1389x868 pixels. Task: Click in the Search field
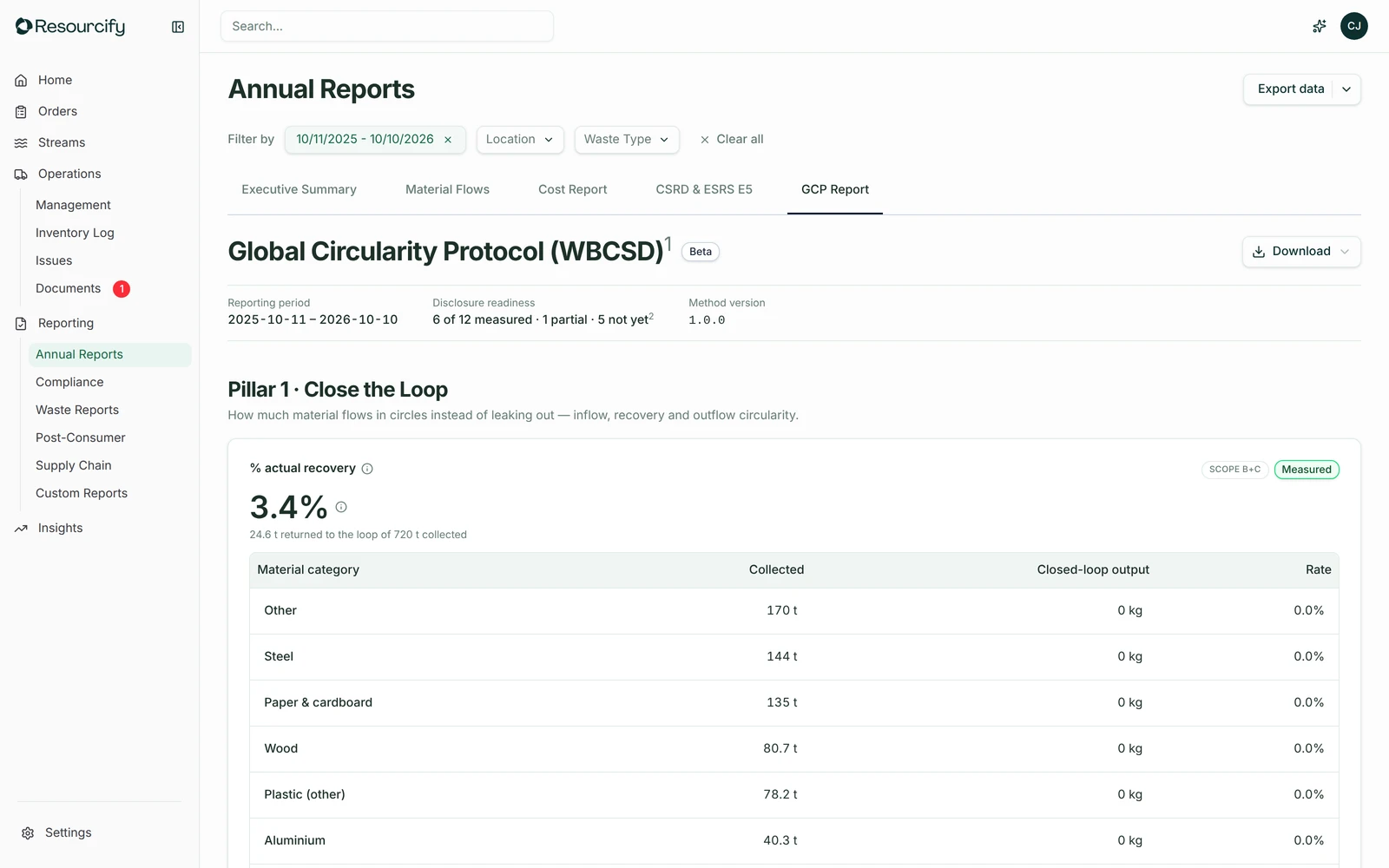tap(387, 26)
